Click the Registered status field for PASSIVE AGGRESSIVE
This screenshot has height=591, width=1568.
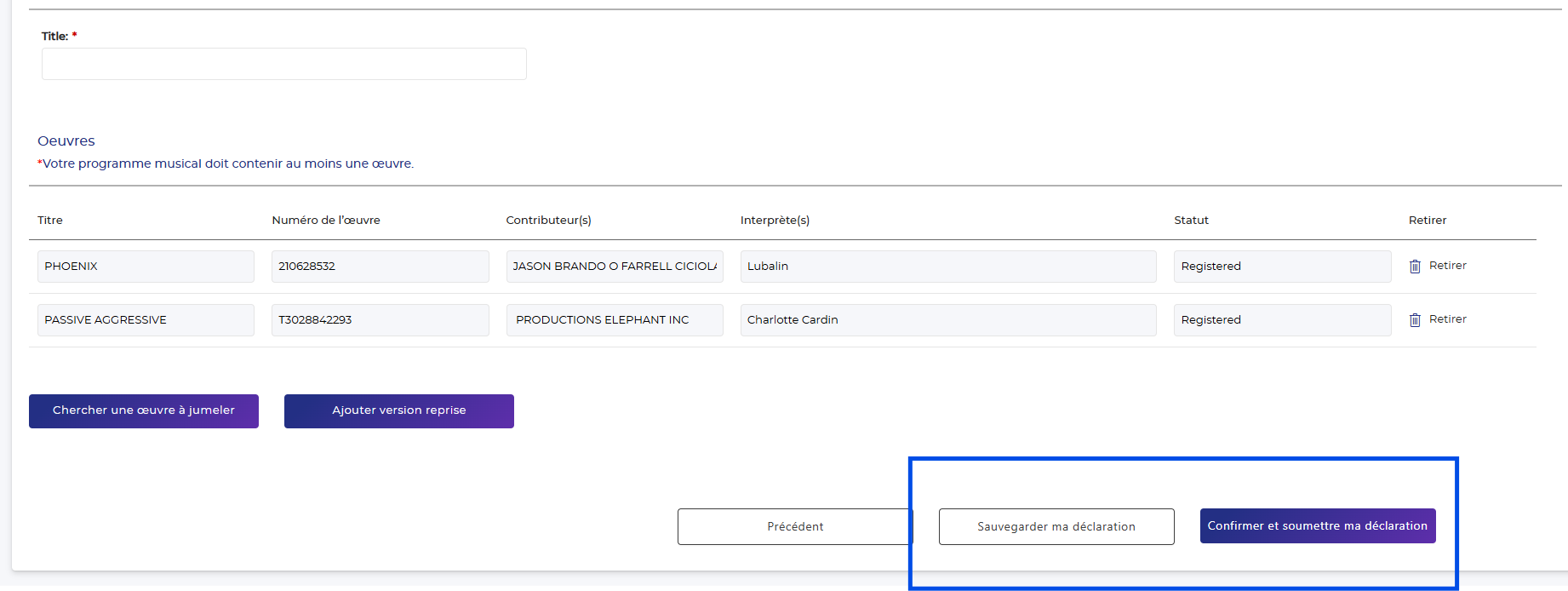click(1281, 320)
